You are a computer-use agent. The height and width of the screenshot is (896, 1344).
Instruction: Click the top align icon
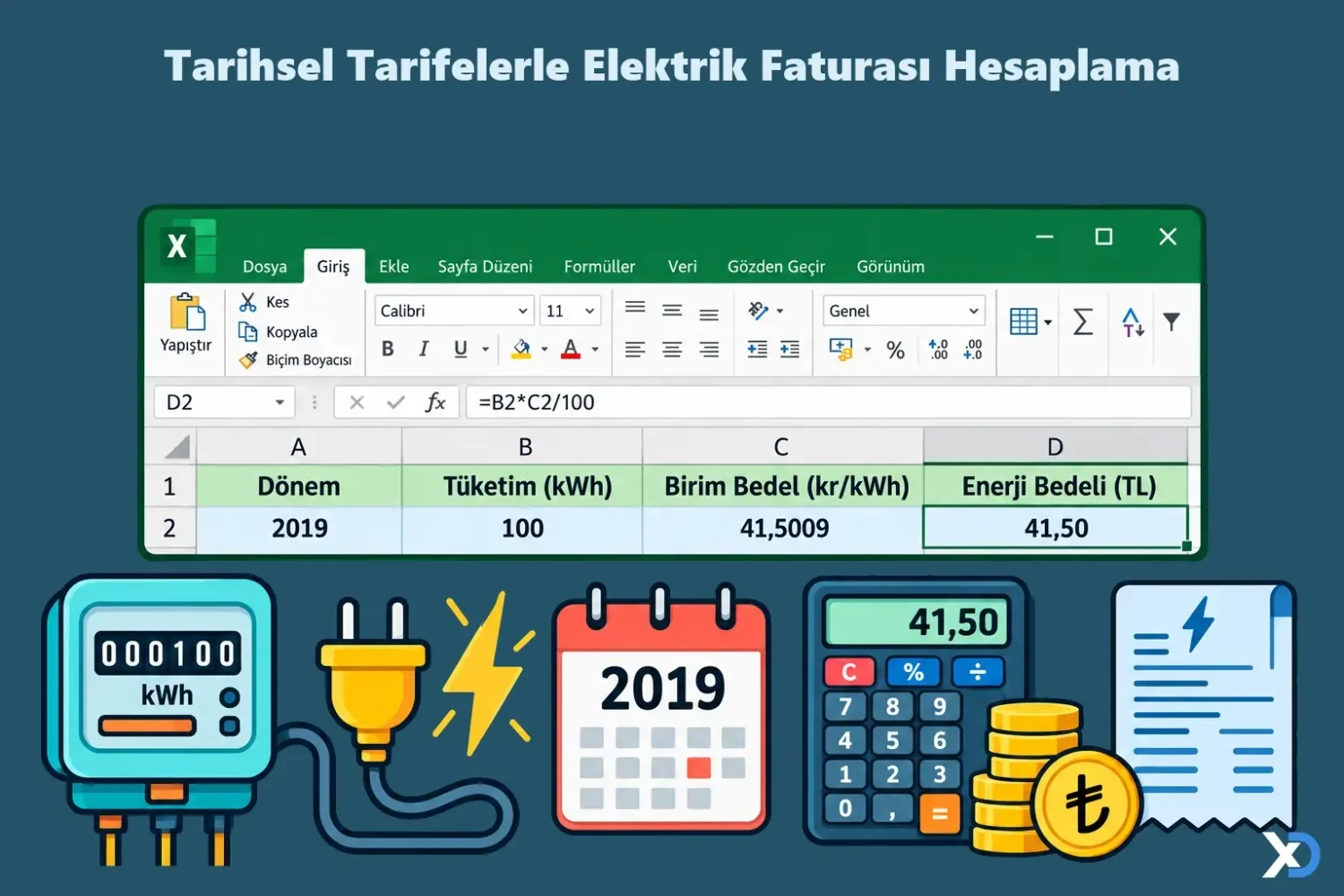point(635,308)
